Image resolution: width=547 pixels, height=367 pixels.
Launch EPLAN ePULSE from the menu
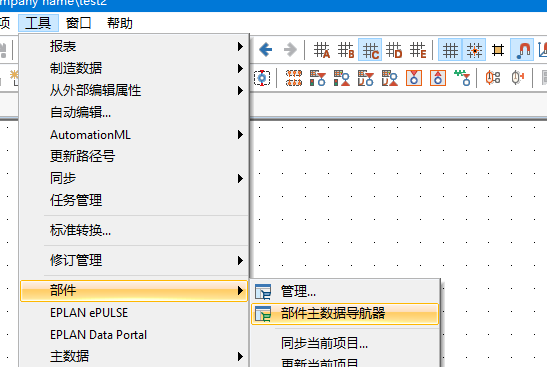click(x=134, y=313)
